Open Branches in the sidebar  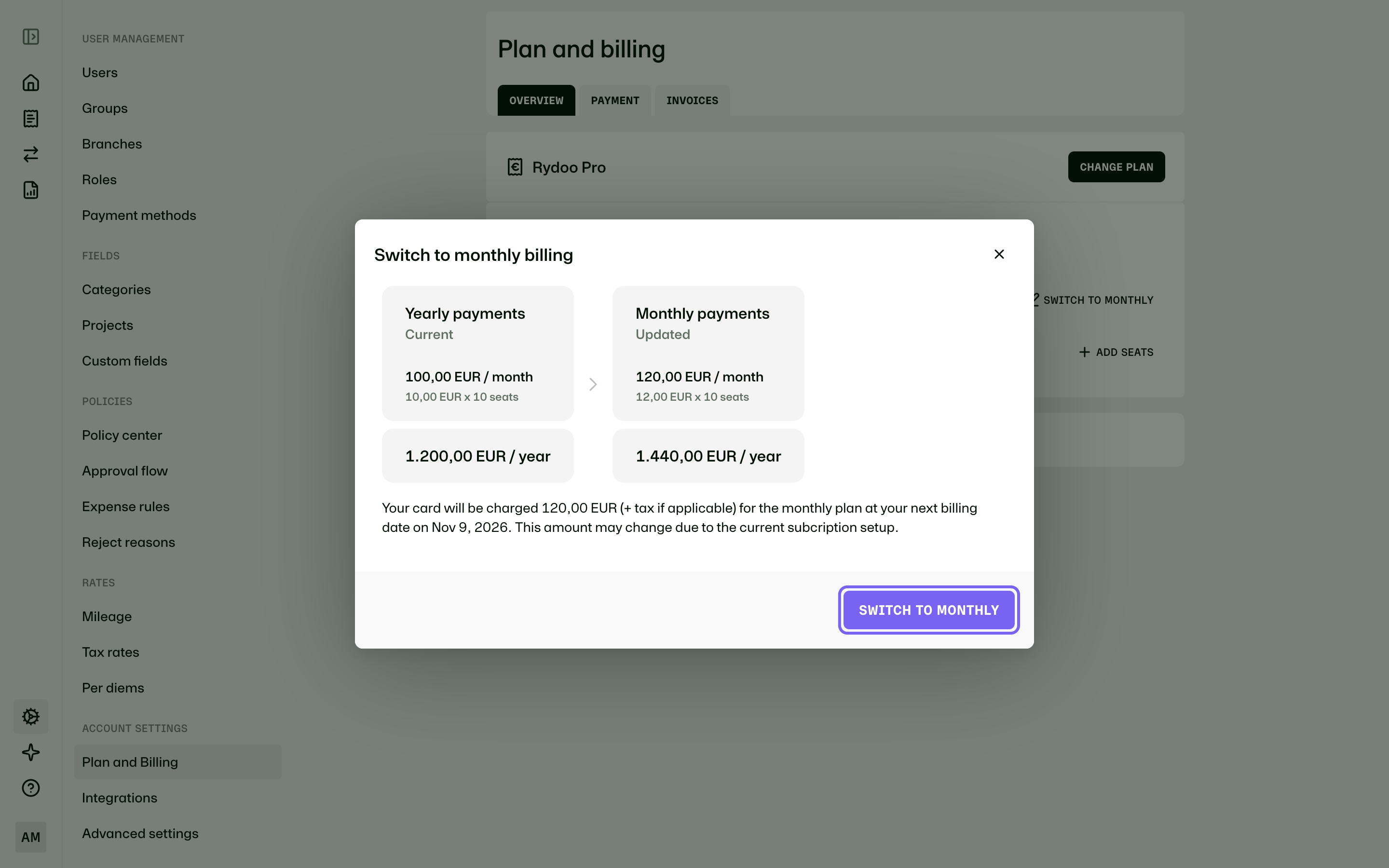tap(112, 144)
